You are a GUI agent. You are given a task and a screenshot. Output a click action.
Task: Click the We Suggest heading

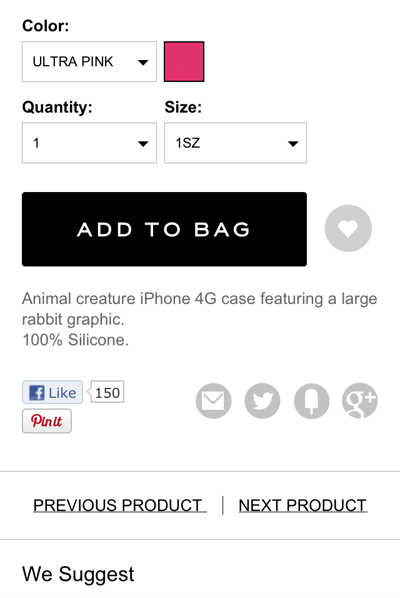78,574
